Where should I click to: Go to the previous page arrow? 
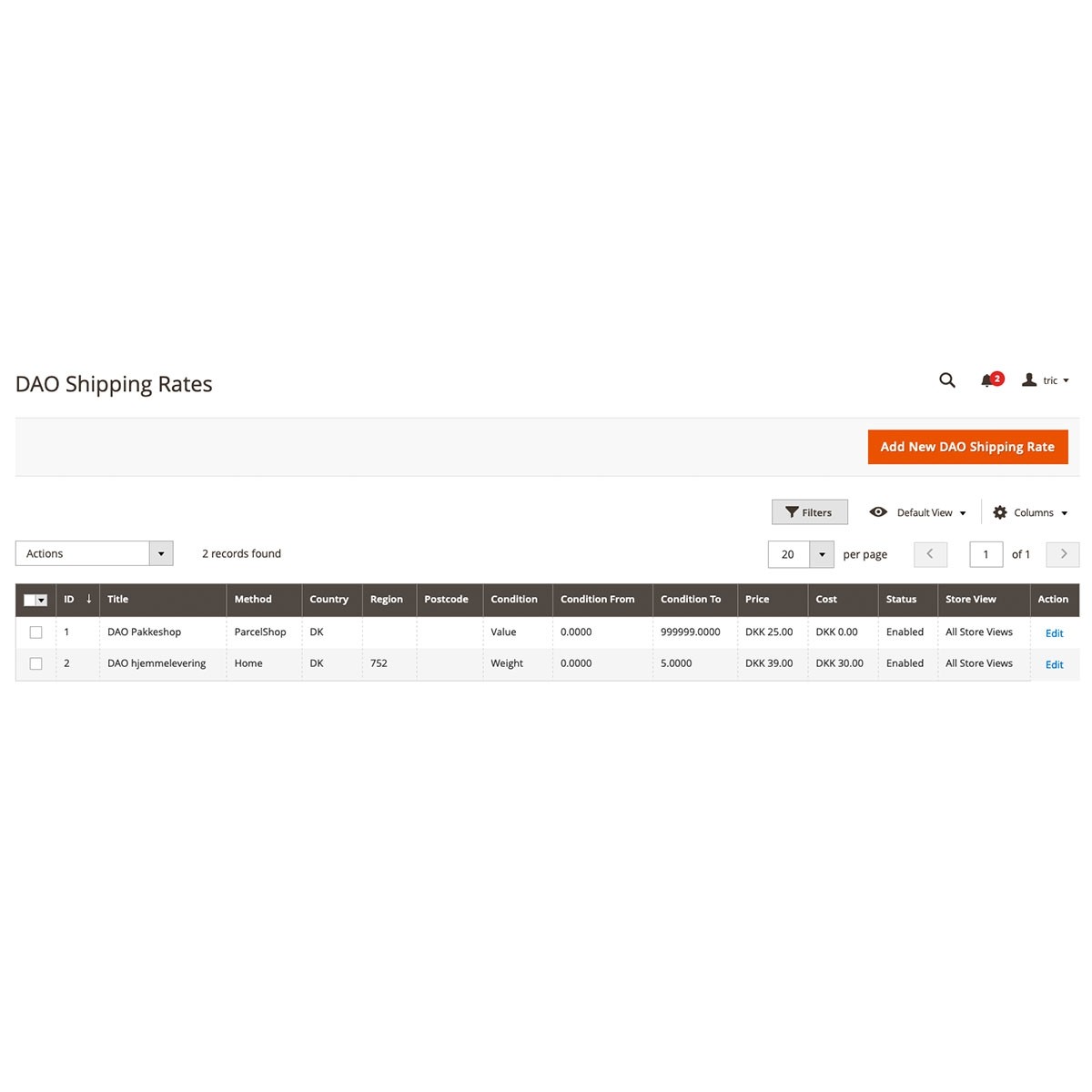930,554
